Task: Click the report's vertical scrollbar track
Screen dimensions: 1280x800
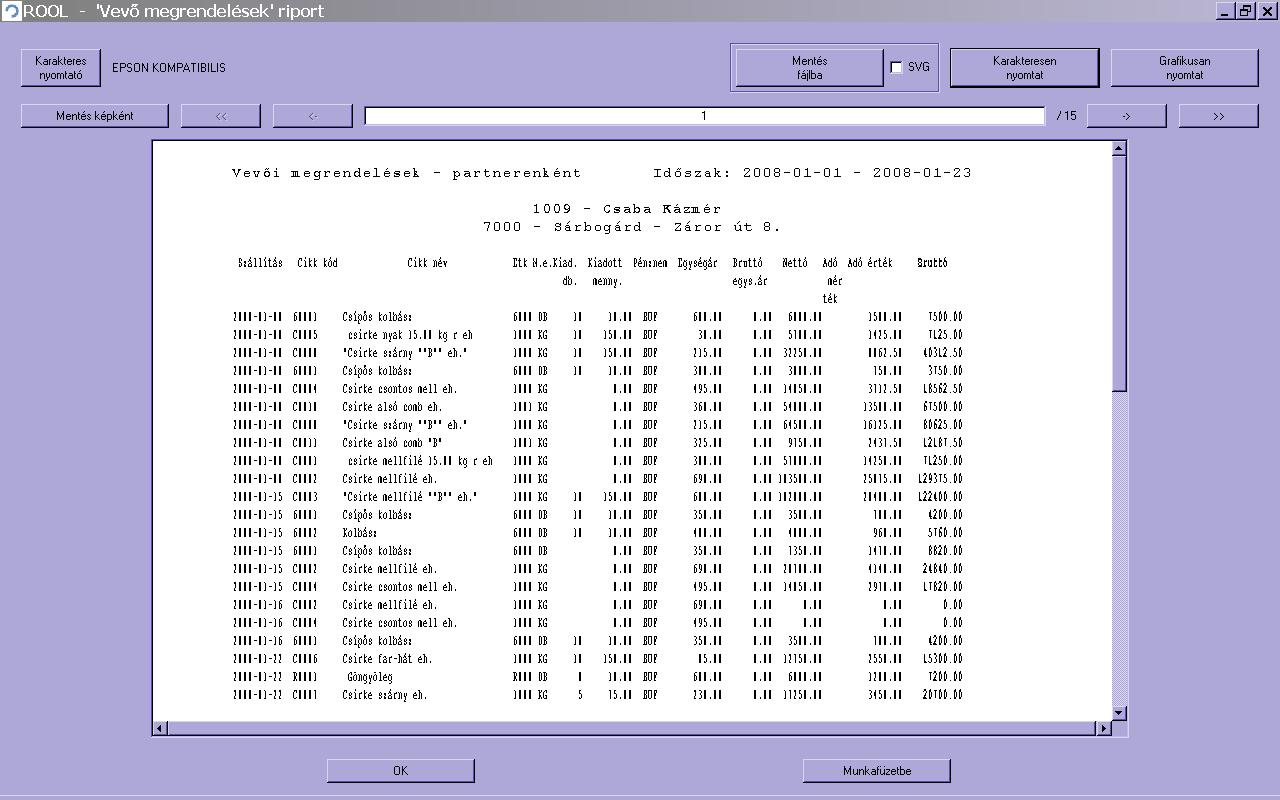Action: click(x=1119, y=550)
